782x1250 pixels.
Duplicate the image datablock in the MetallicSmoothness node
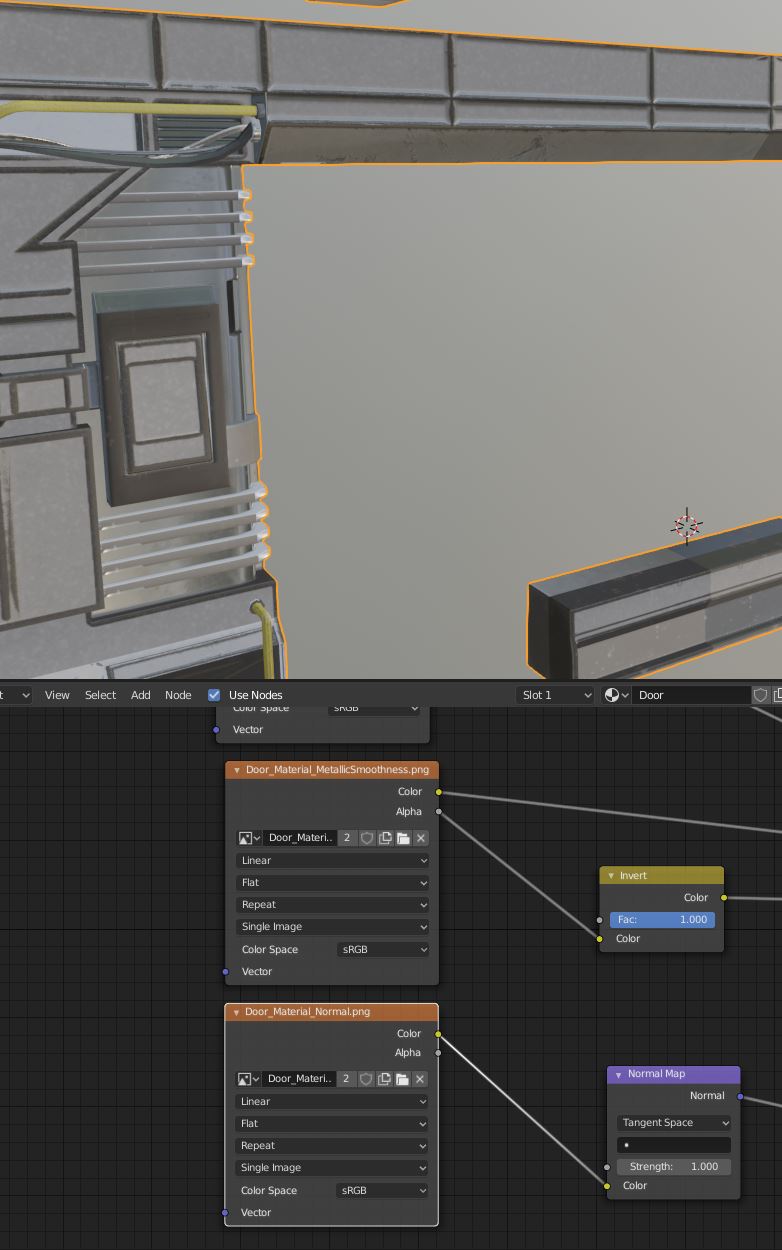pyautogui.click(x=385, y=838)
